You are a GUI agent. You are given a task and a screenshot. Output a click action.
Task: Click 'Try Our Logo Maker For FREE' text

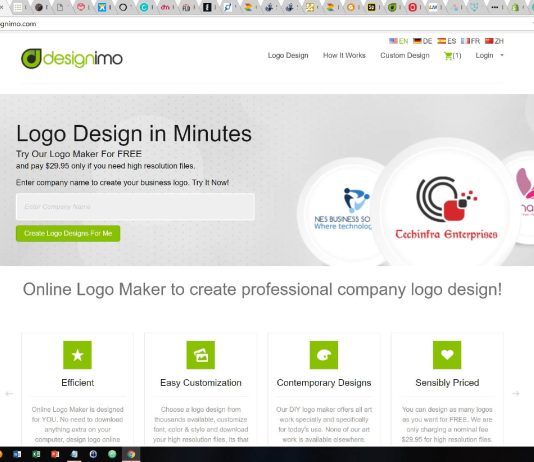click(79, 154)
